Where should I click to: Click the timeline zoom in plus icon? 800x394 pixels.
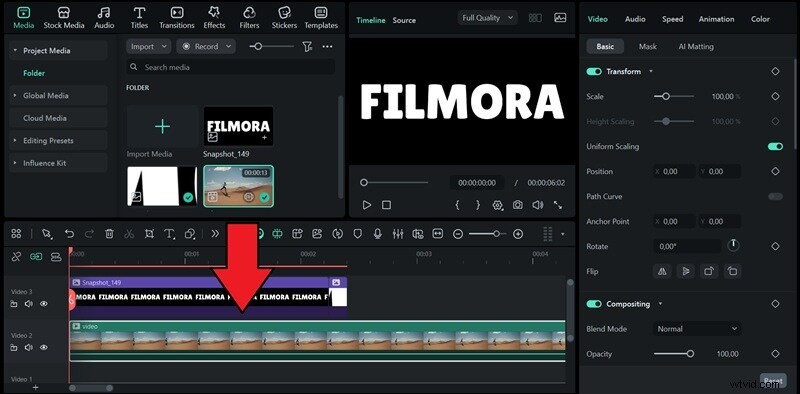(518, 234)
